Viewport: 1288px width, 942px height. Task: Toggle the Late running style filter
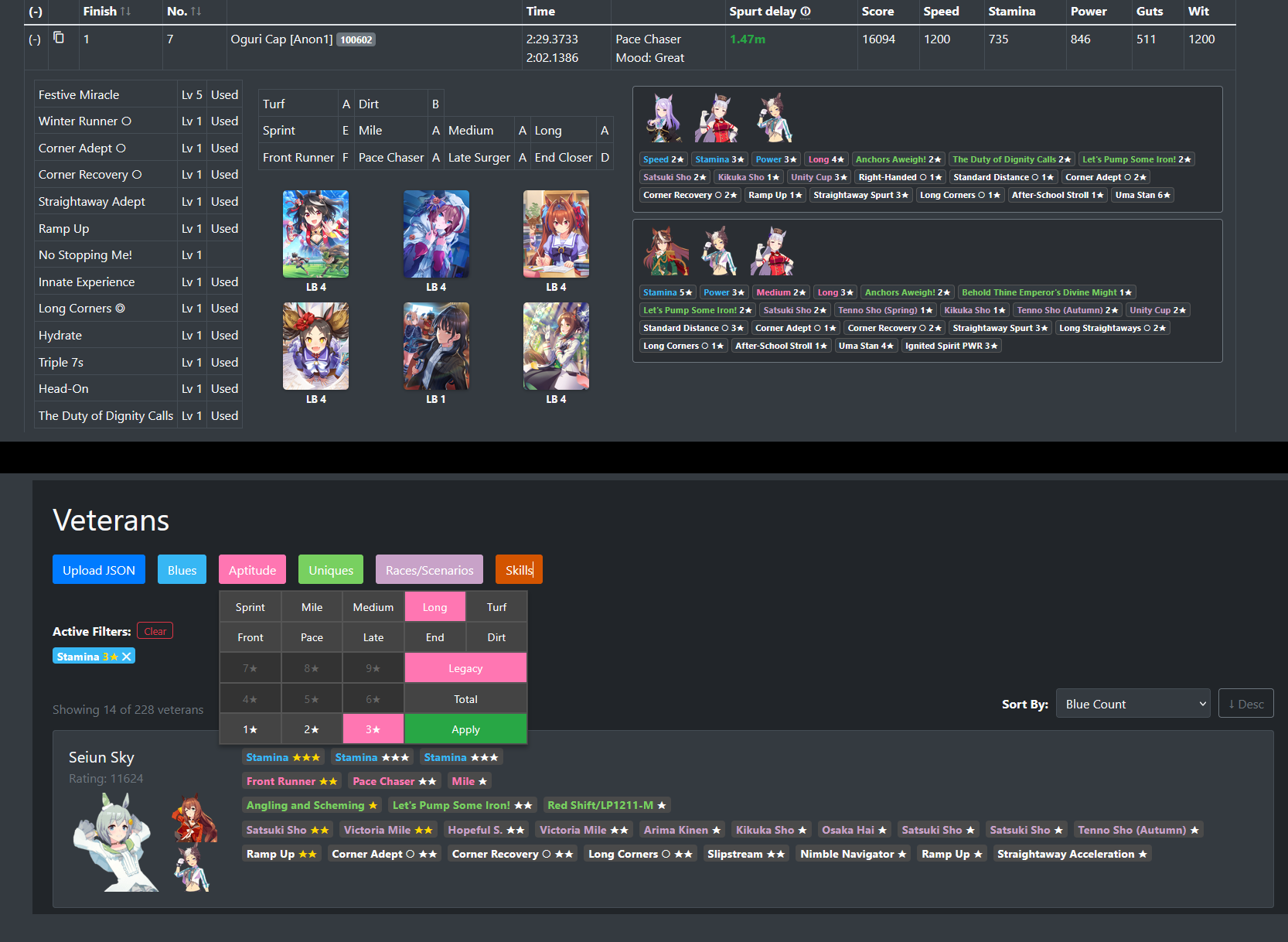click(x=373, y=637)
